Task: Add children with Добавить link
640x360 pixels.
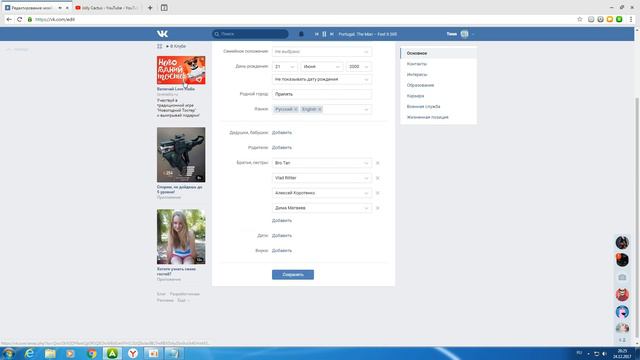Action: [x=282, y=236]
